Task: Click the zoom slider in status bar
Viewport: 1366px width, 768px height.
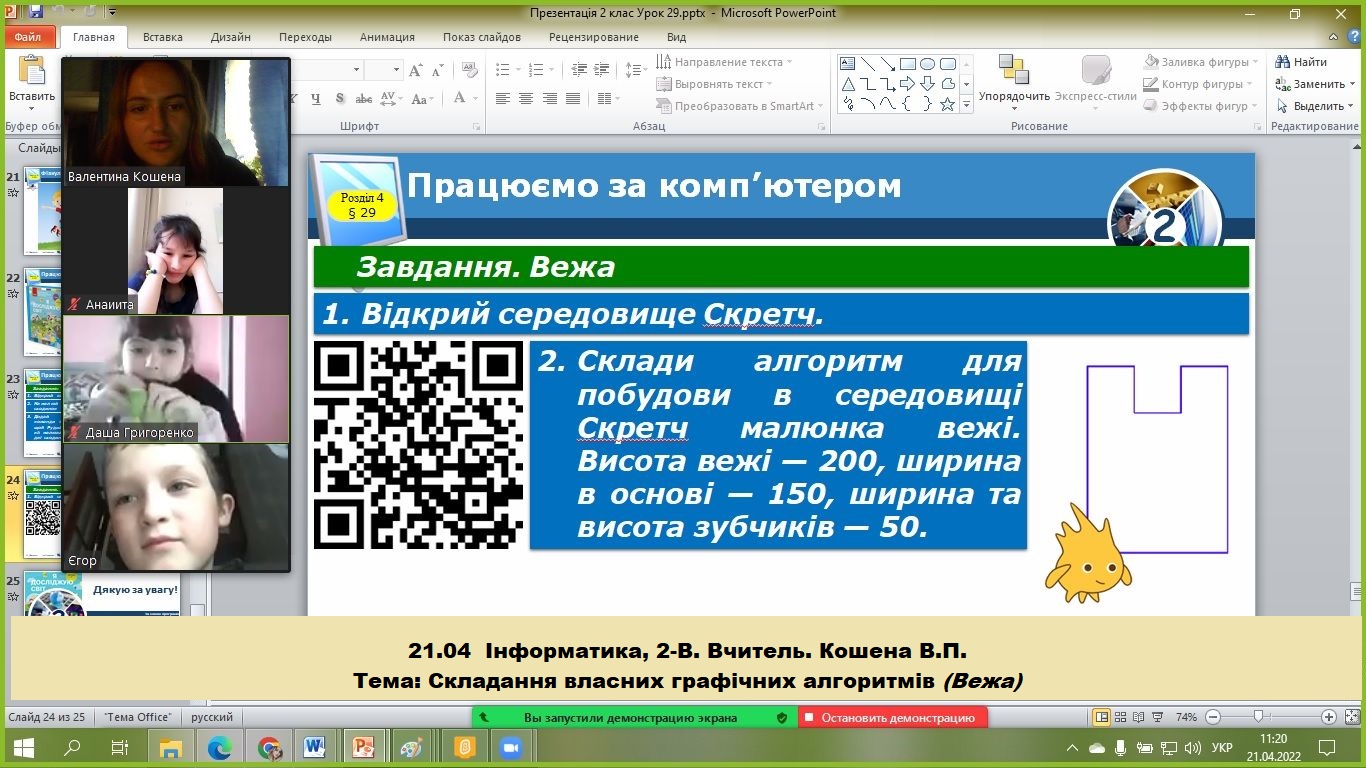Action: click(1258, 717)
